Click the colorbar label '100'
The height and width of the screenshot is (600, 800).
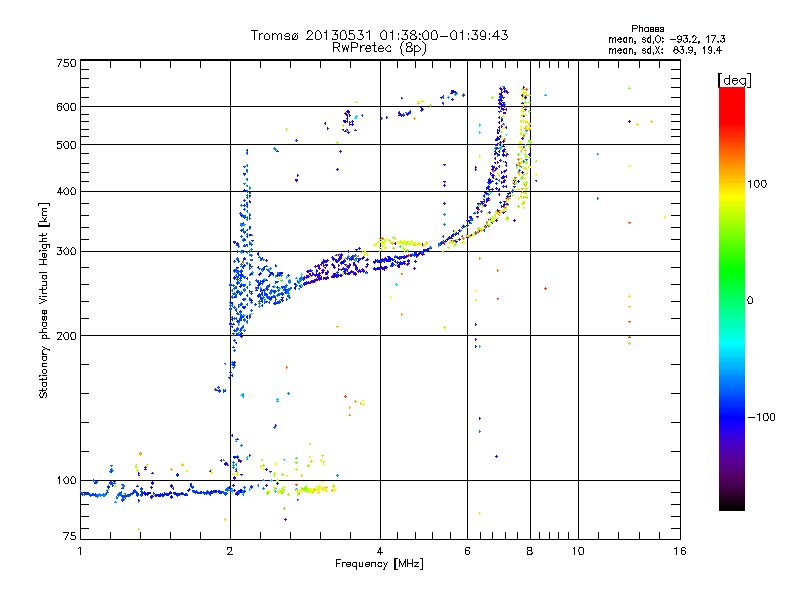(x=757, y=184)
